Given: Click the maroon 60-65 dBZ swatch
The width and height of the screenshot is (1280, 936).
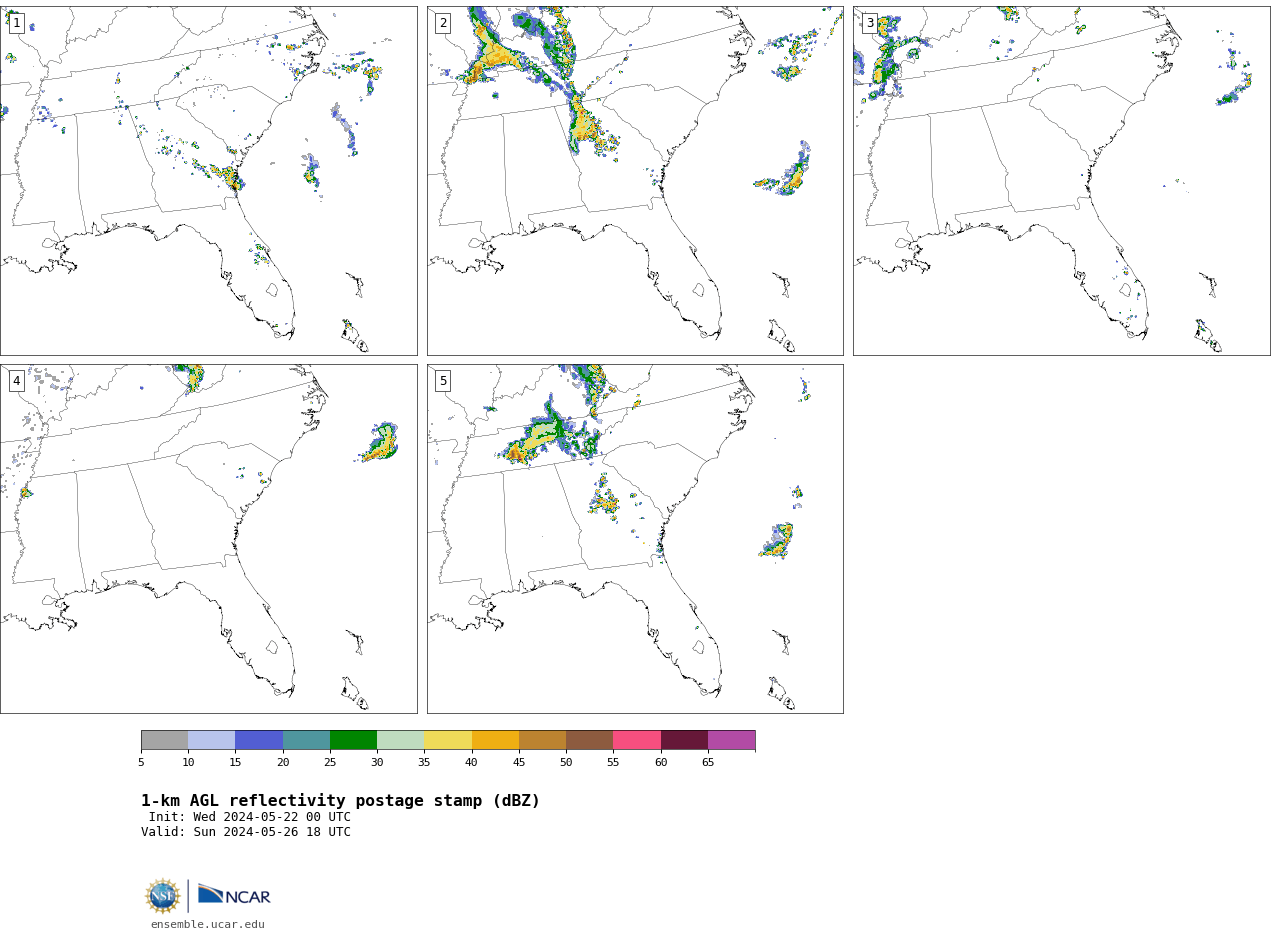Looking at the screenshot, I should (x=684, y=740).
